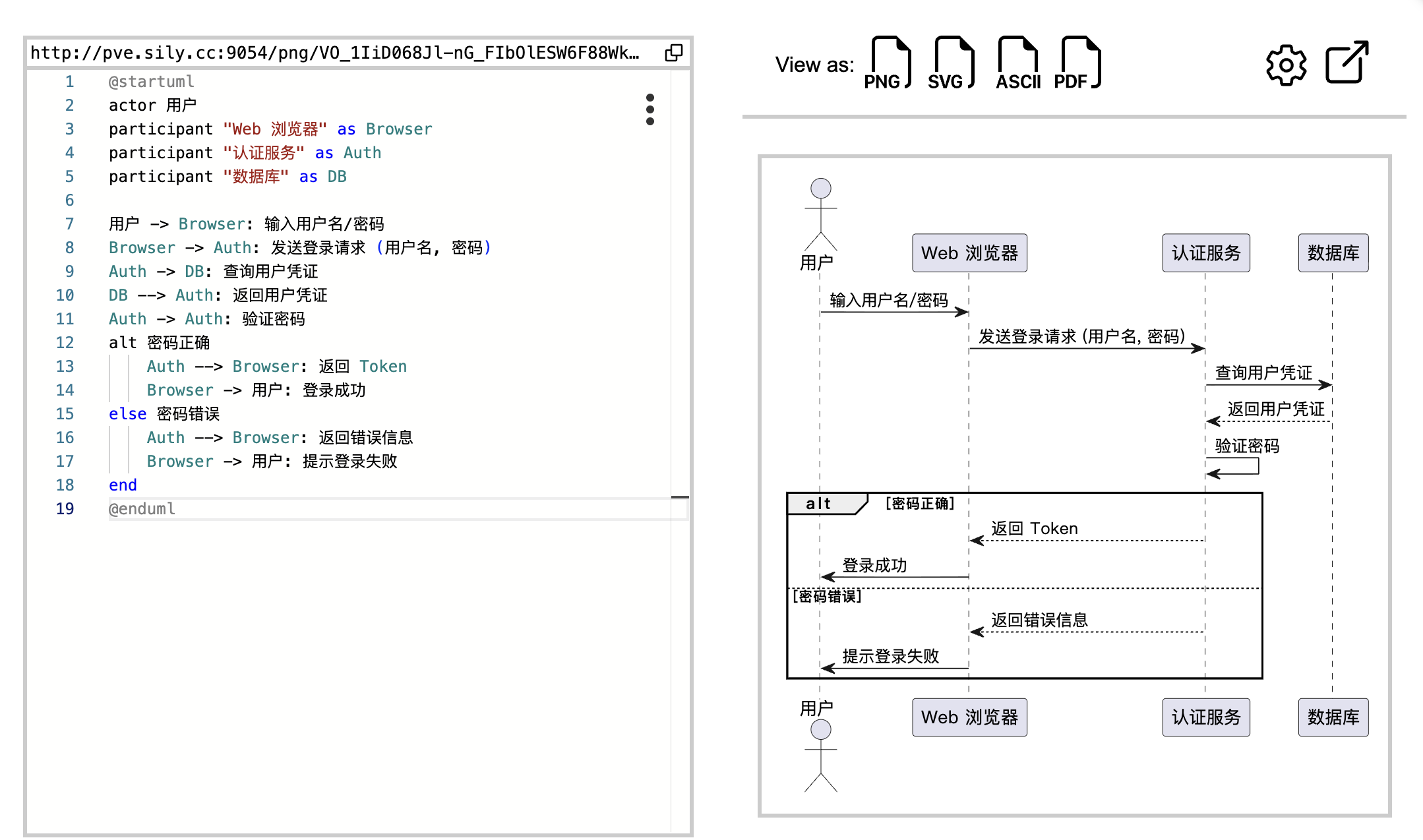Click the @startuml line in editor
The height and width of the screenshot is (840, 1423).
[x=151, y=81]
